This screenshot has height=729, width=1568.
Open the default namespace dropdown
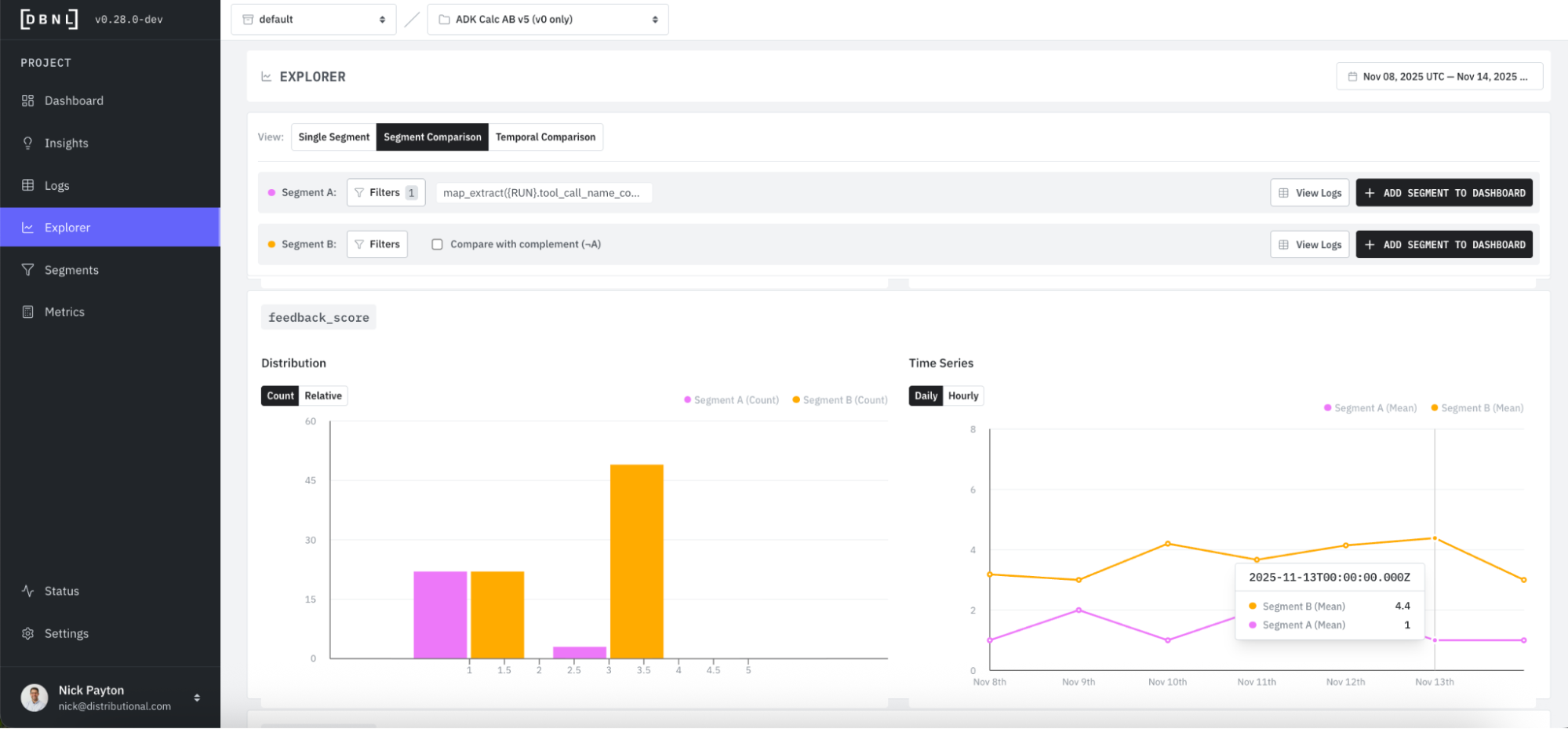click(x=314, y=20)
